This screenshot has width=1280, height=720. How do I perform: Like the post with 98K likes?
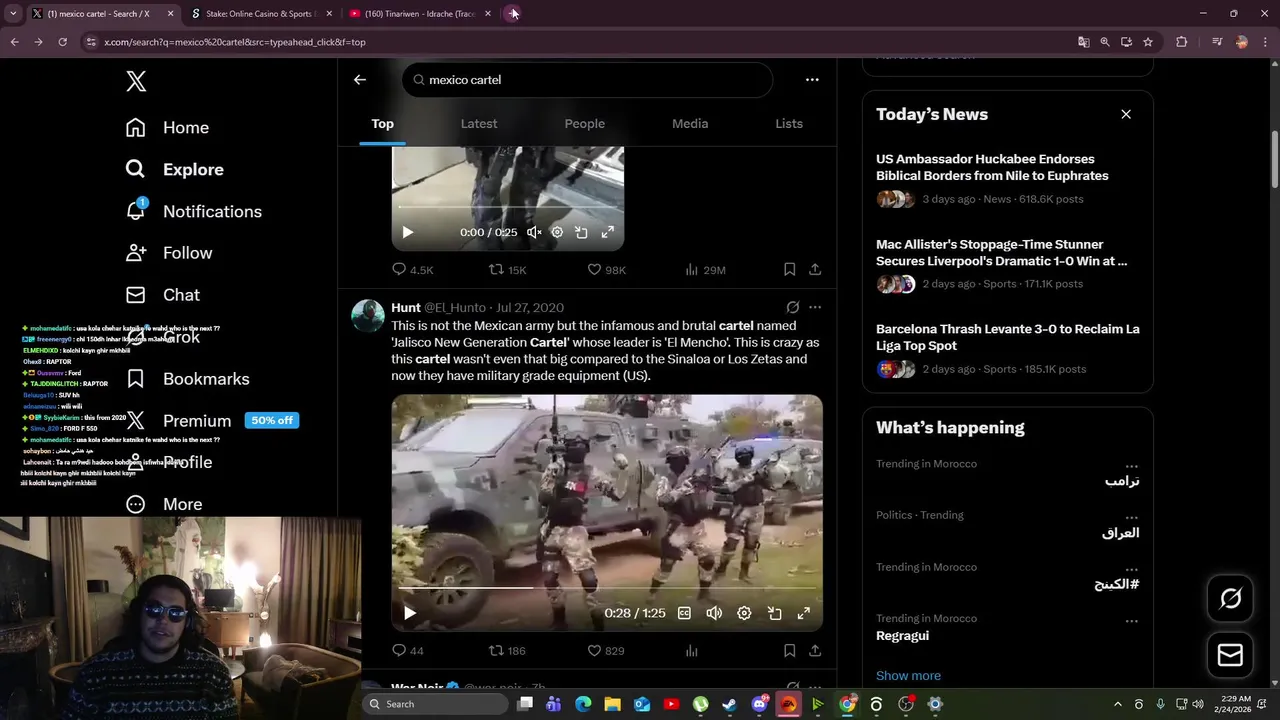606,270
